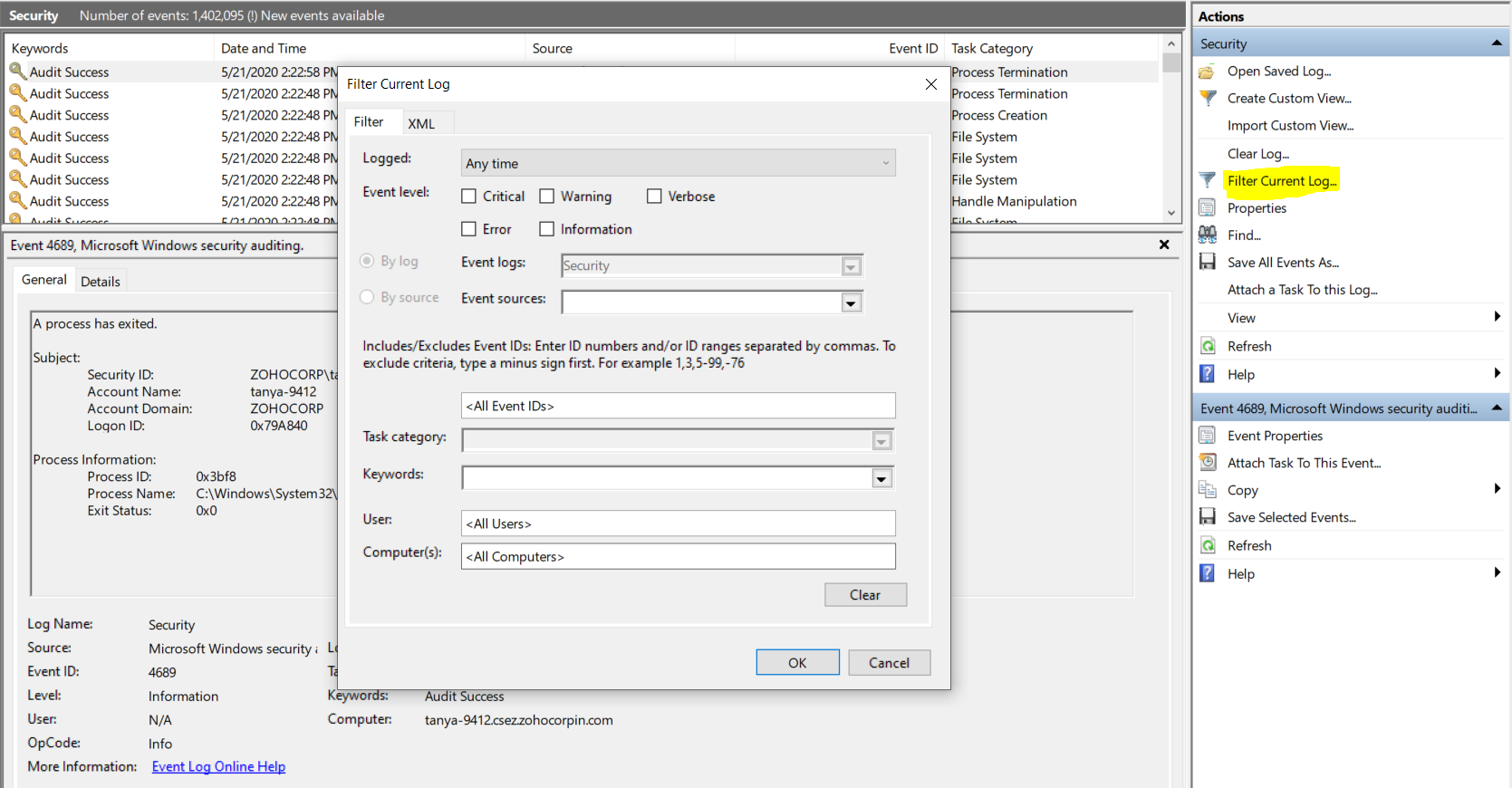Check the Error event level box

click(x=468, y=229)
